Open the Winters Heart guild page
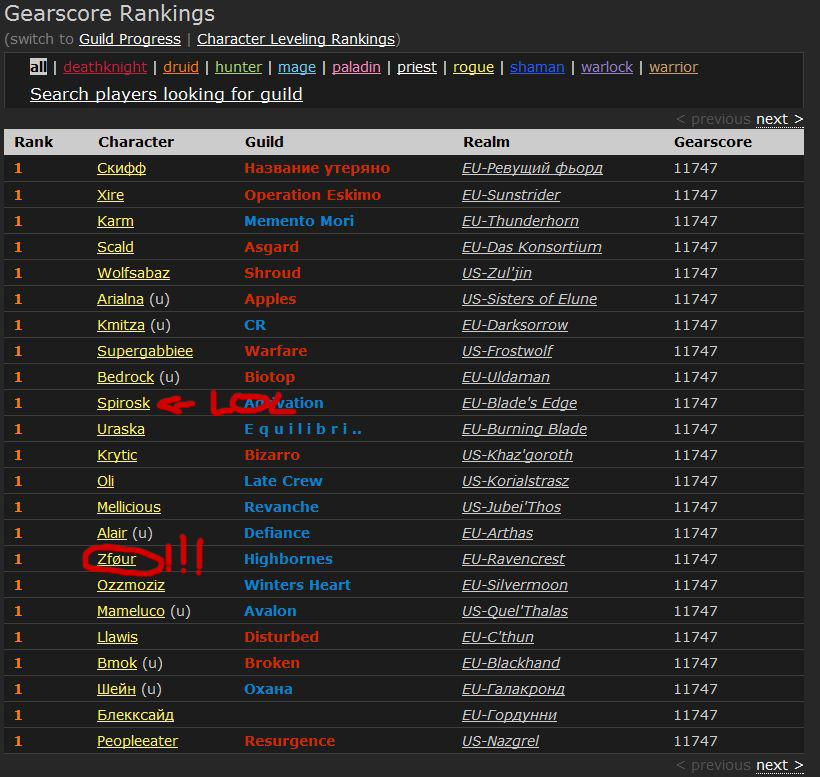 tap(297, 585)
